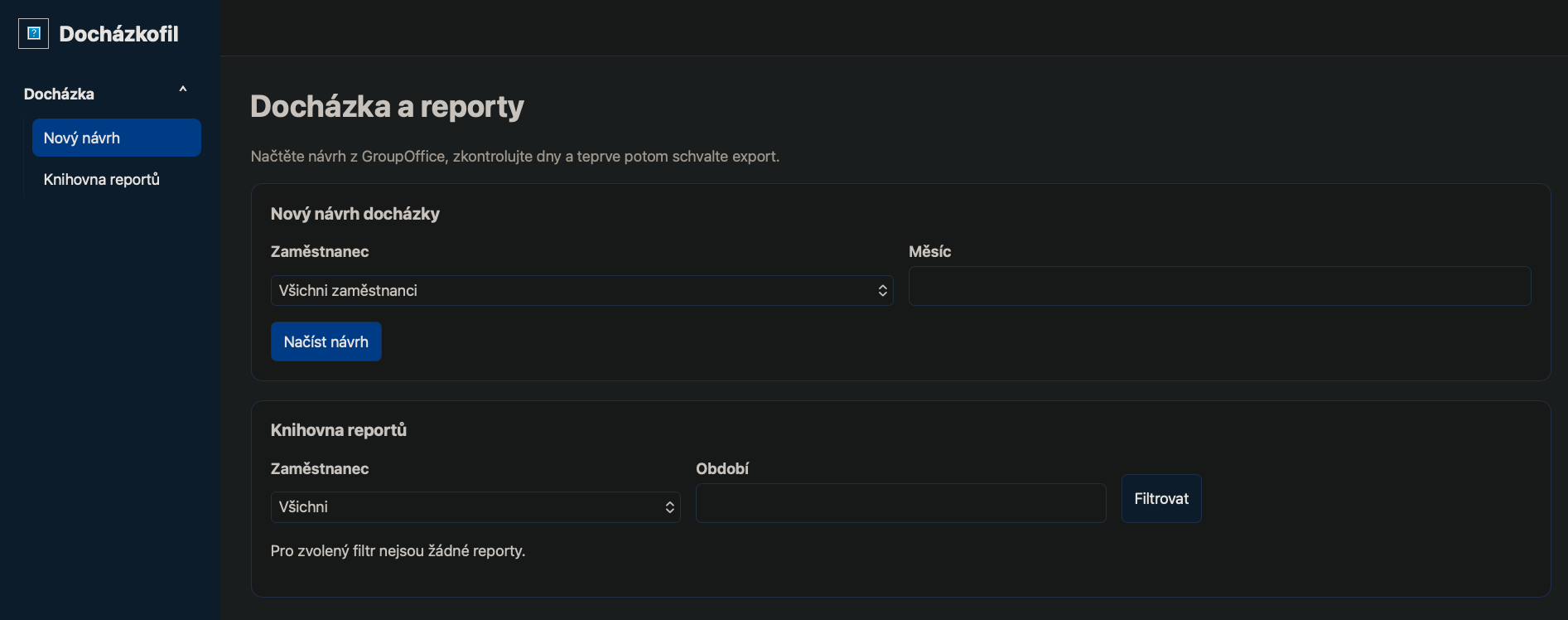Click the Docházkofil logo icon
Image resolution: width=1568 pixels, height=620 pixels.
click(34, 34)
